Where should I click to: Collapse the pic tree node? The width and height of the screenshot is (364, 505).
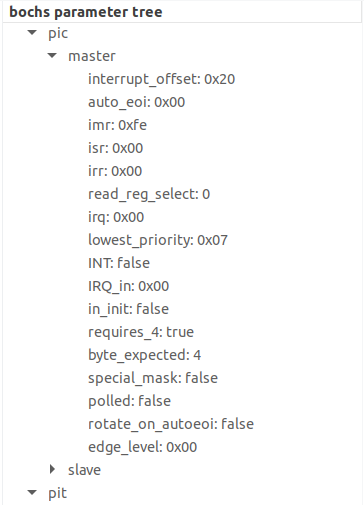coord(32,33)
